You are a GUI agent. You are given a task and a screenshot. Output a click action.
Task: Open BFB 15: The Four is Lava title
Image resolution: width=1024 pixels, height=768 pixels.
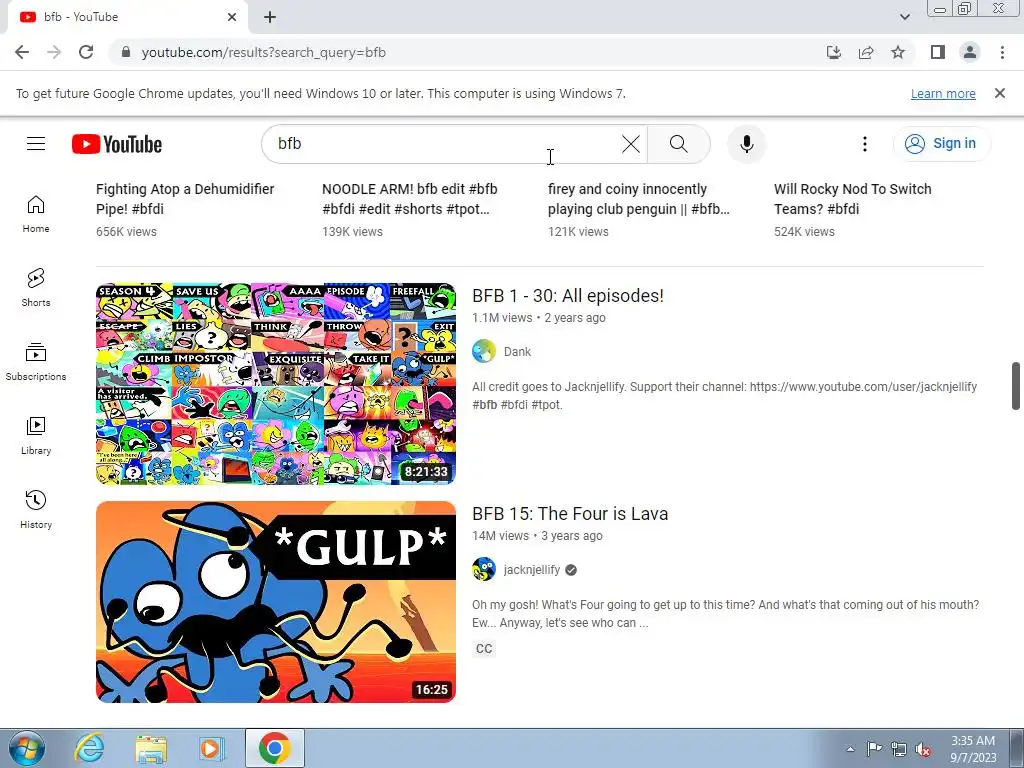coord(570,514)
